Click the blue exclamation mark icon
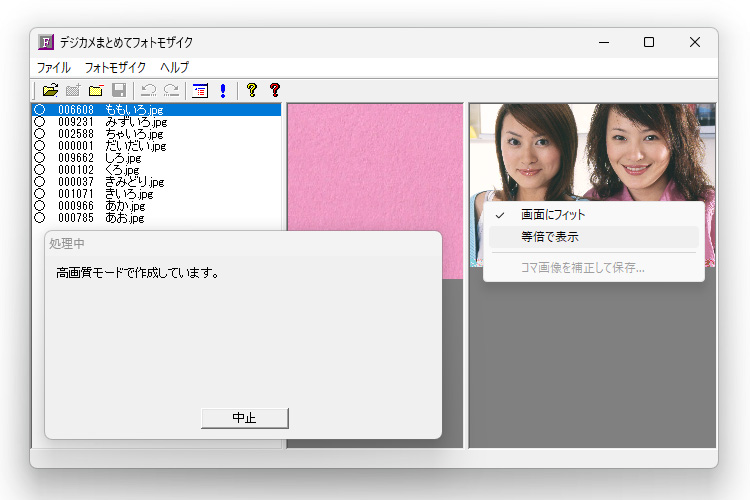 (x=222, y=90)
